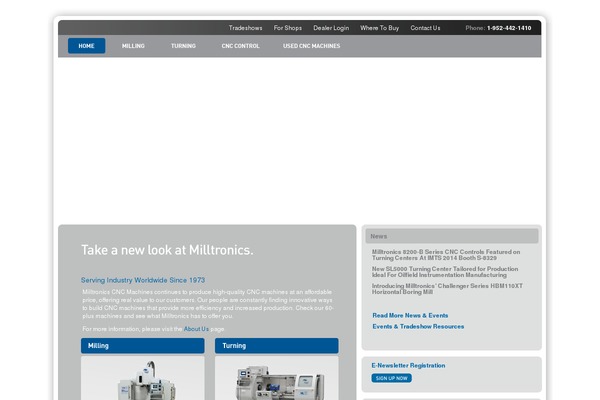Click Read More News & Events
600x400 pixels.
coord(410,315)
